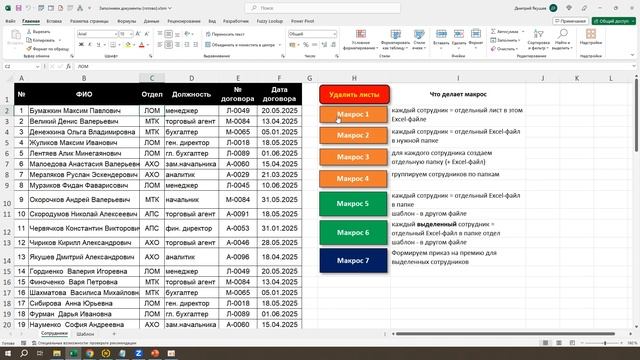Toggle underline (Ч) formatting
Viewport: 640px width, 360px height.
pos(98,44)
